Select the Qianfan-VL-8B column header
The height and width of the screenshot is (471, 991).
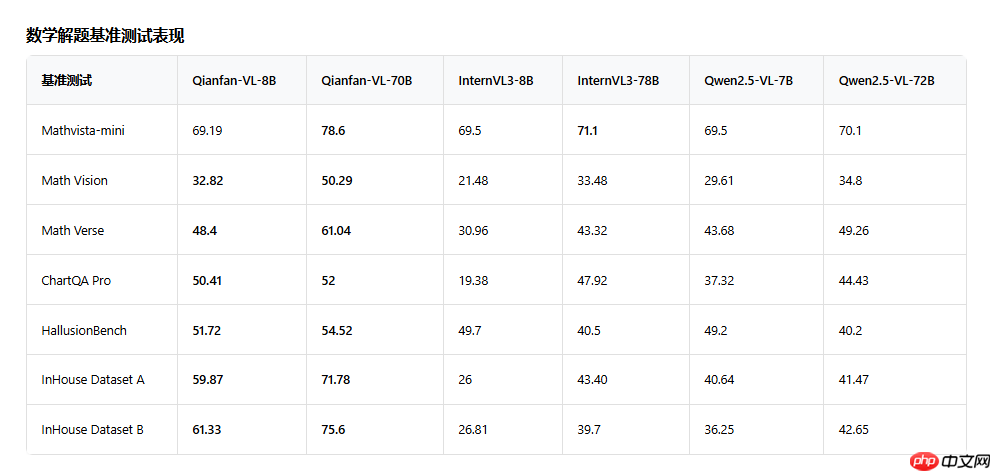click(234, 80)
